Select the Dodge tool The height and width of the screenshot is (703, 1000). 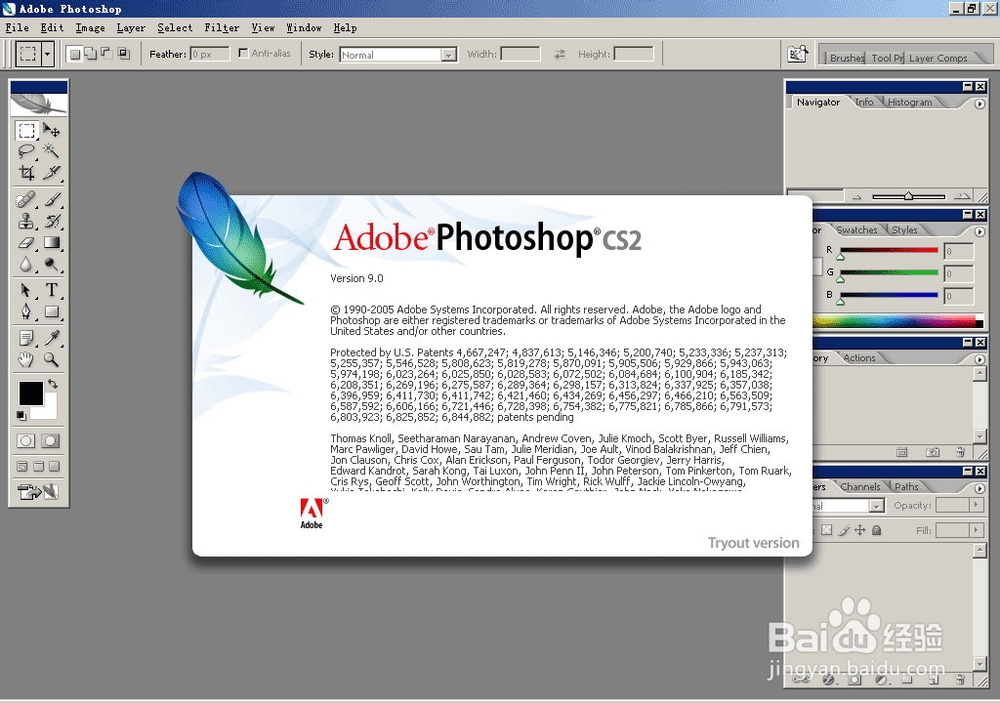click(52, 264)
